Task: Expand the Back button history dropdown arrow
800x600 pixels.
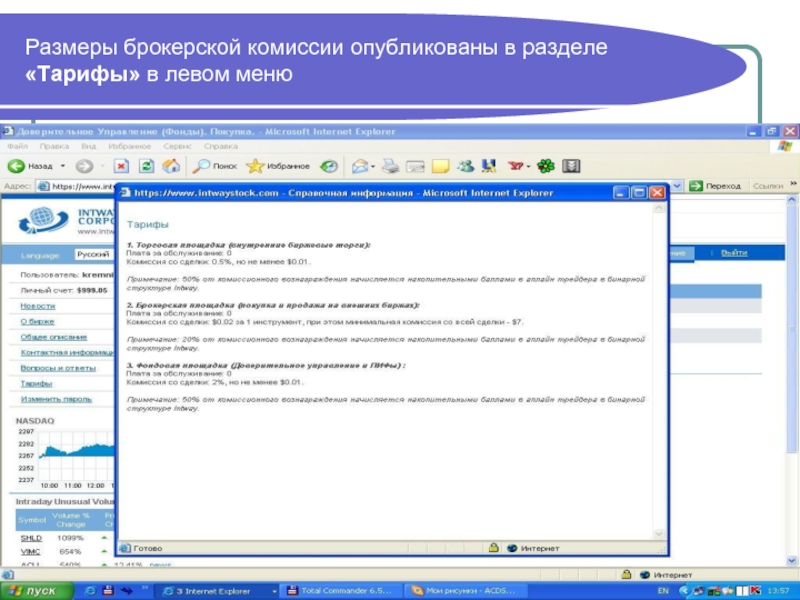Action: tap(62, 166)
